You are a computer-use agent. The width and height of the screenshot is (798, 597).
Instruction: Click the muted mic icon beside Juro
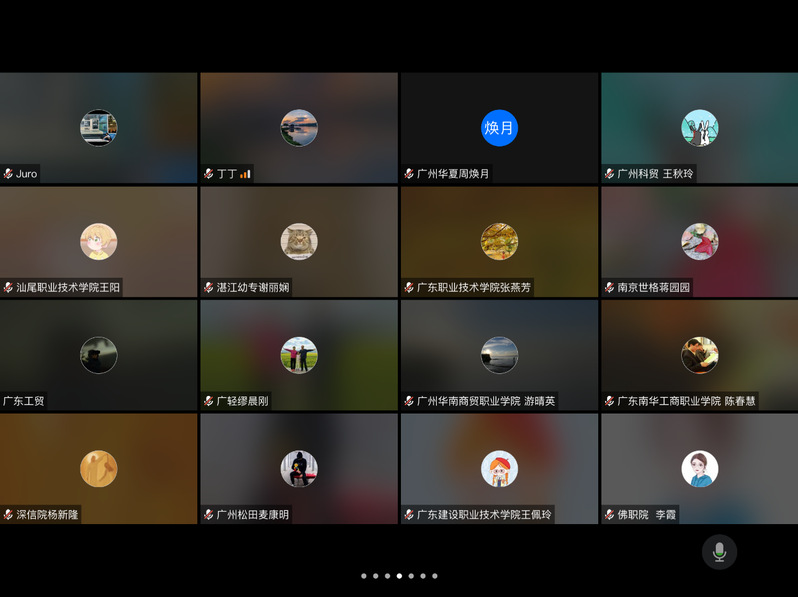[8, 174]
